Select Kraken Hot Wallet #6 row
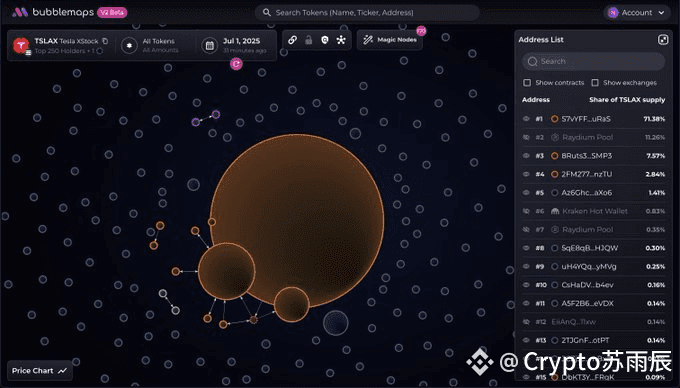The width and height of the screenshot is (680, 388). click(593, 211)
